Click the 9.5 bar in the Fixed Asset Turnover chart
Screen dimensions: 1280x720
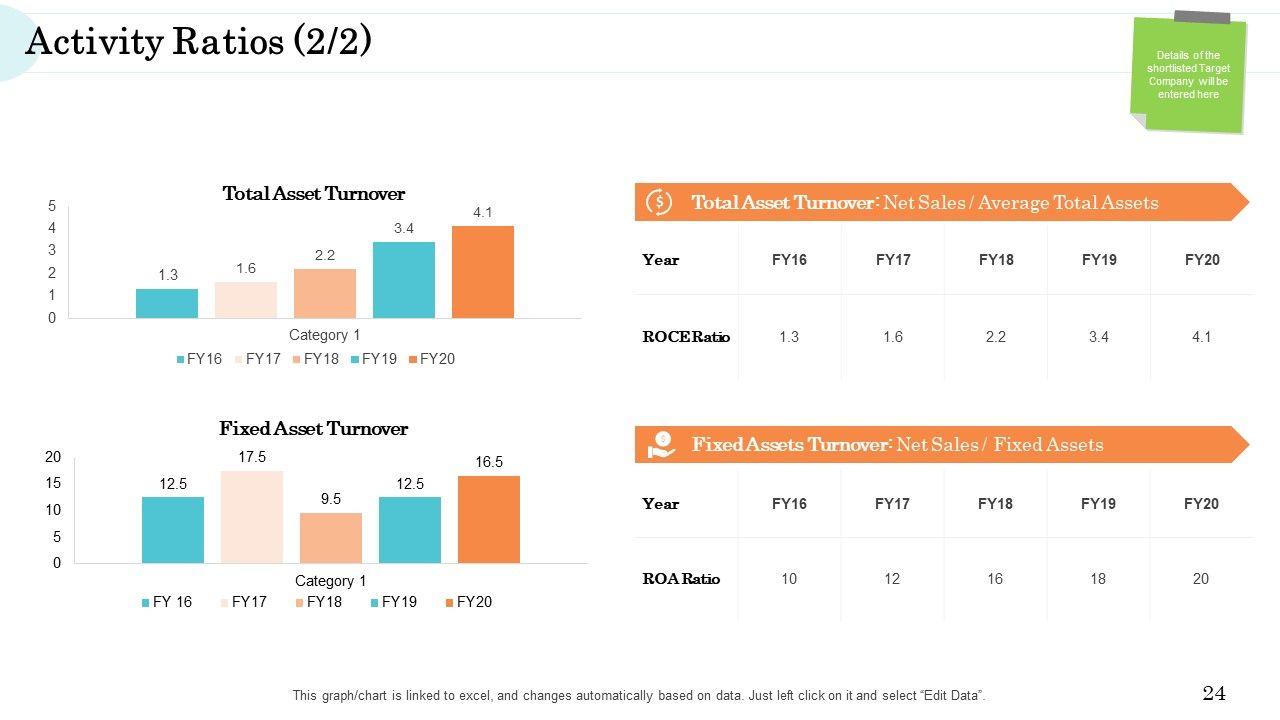coord(331,538)
